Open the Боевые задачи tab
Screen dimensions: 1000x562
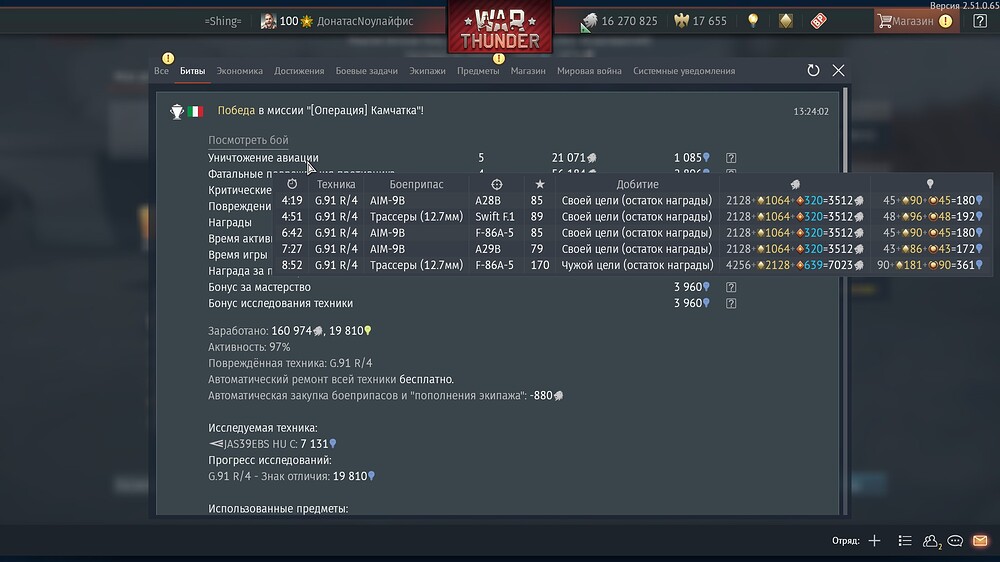click(x=366, y=71)
